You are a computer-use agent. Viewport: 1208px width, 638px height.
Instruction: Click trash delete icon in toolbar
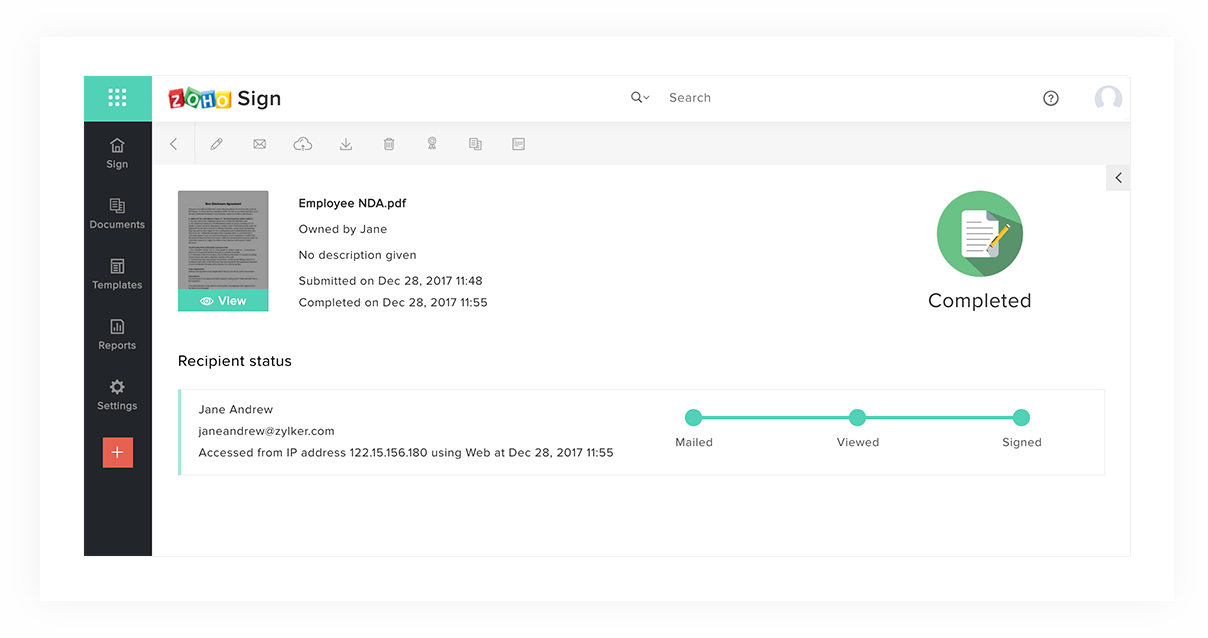point(389,144)
